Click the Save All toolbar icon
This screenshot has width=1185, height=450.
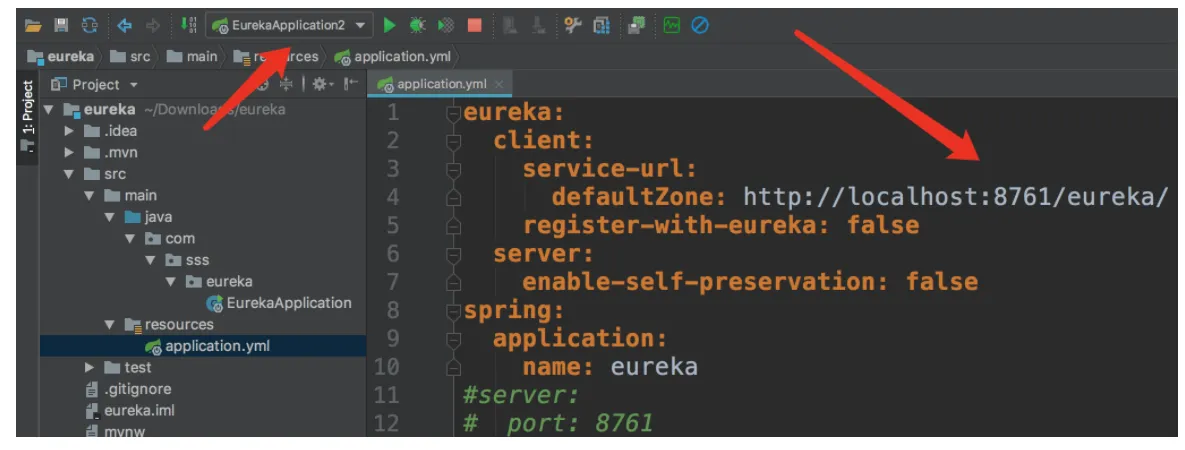[x=61, y=26]
